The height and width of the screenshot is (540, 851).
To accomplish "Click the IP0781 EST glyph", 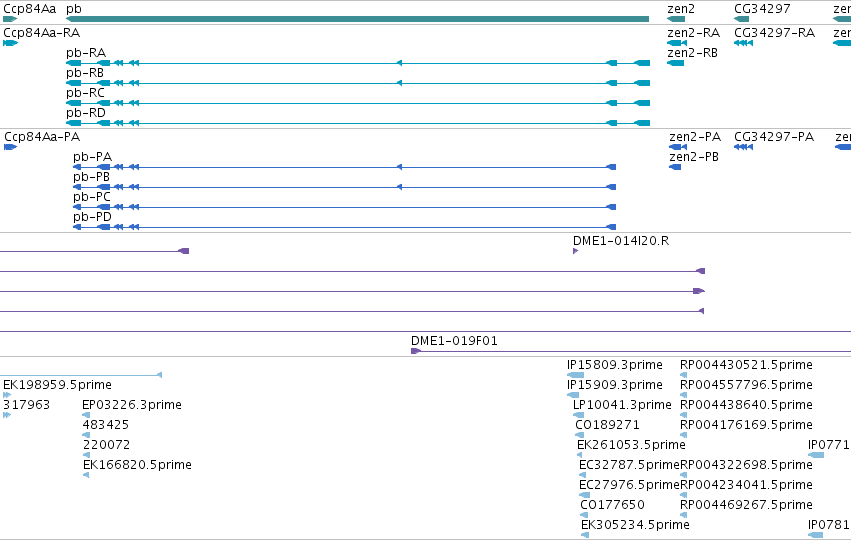I will tap(815, 535).
